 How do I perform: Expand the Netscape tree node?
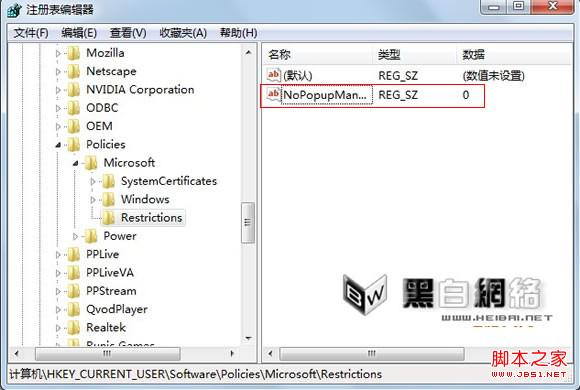[x=58, y=71]
